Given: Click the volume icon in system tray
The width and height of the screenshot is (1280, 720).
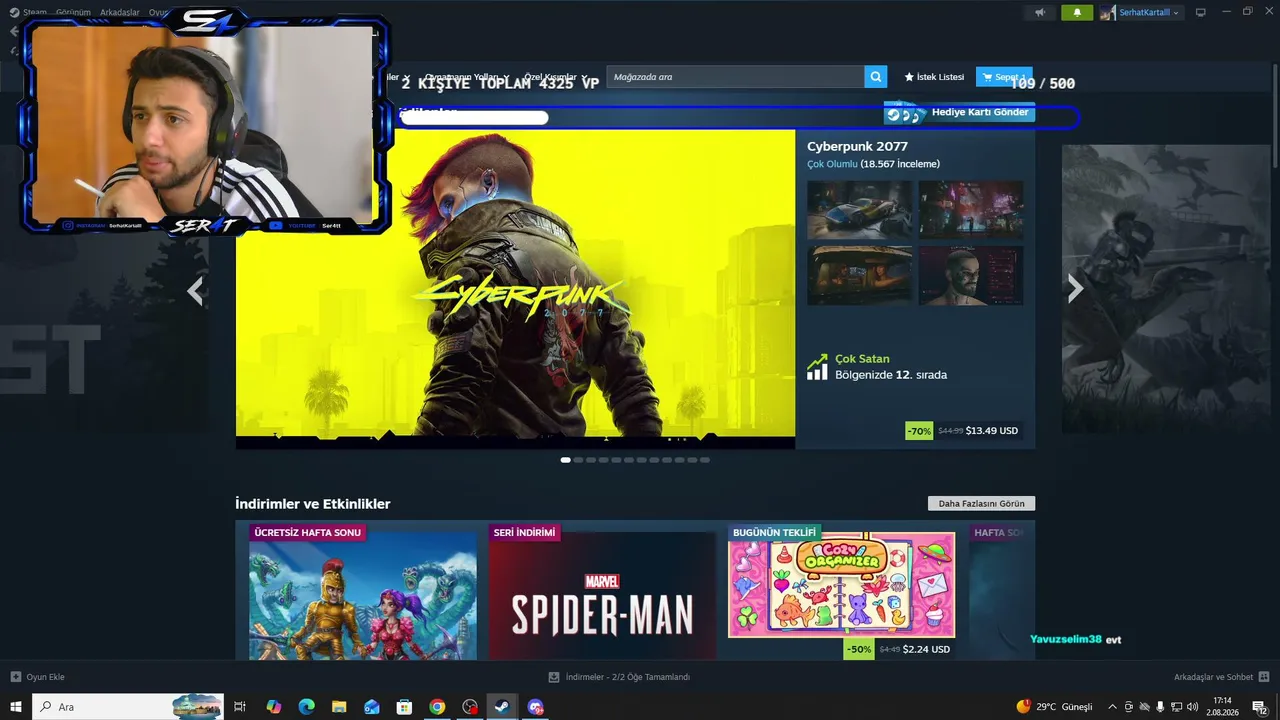Looking at the screenshot, I should 1194,707.
